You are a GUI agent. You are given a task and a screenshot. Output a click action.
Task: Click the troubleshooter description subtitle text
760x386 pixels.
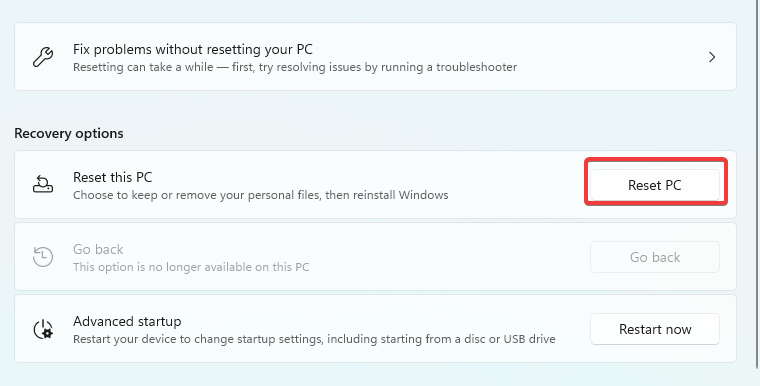[x=295, y=67]
